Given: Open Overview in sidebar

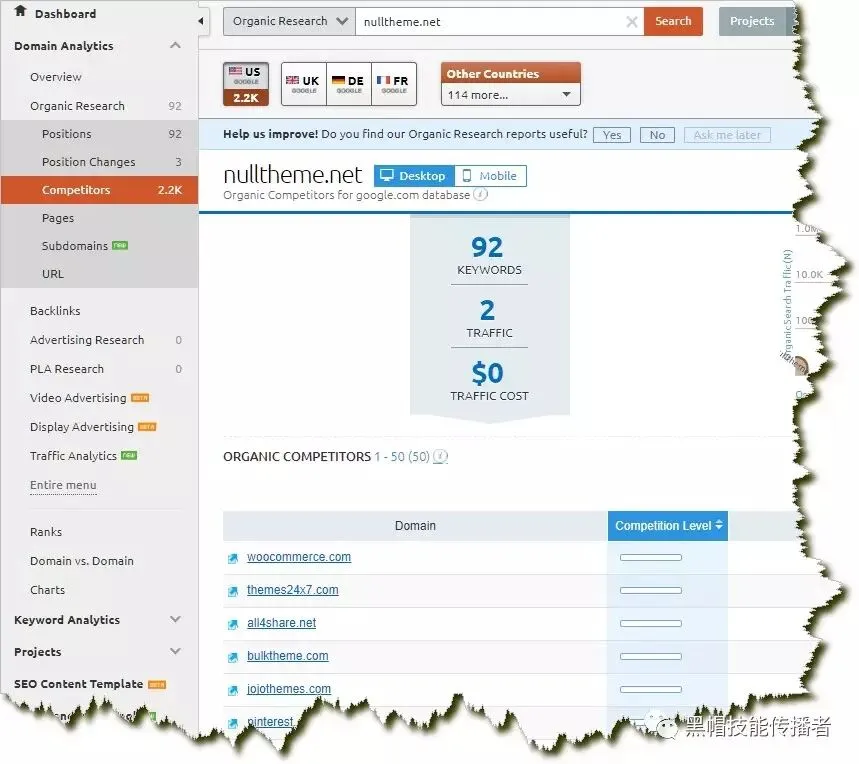Looking at the screenshot, I should click(x=56, y=77).
